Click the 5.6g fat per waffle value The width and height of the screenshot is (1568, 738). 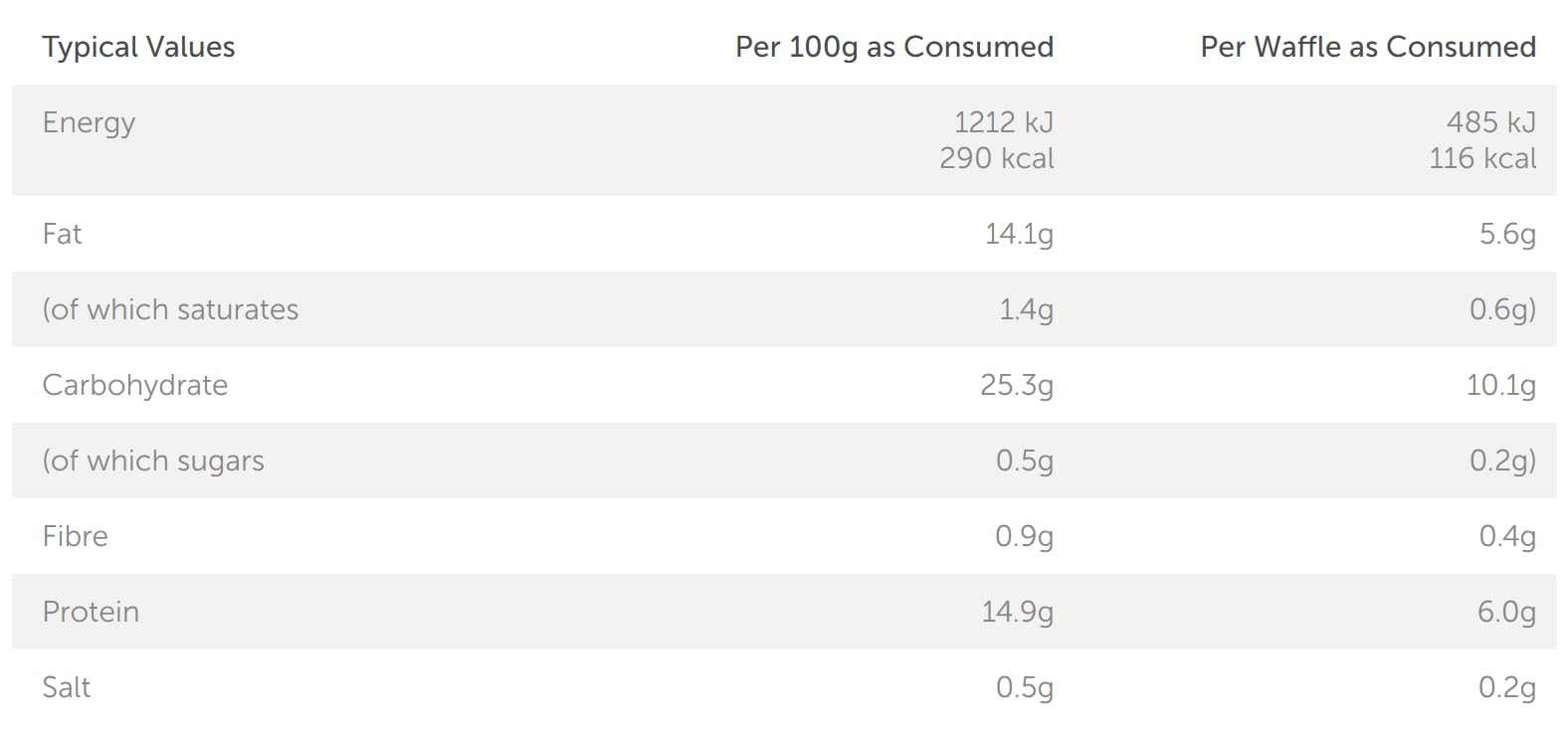(x=1506, y=234)
